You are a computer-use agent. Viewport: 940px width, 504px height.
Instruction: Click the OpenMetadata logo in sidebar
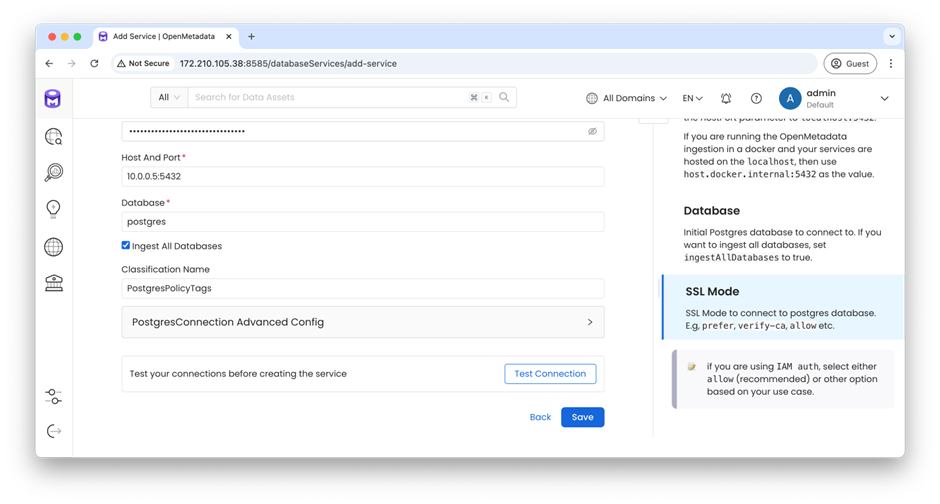[53, 98]
